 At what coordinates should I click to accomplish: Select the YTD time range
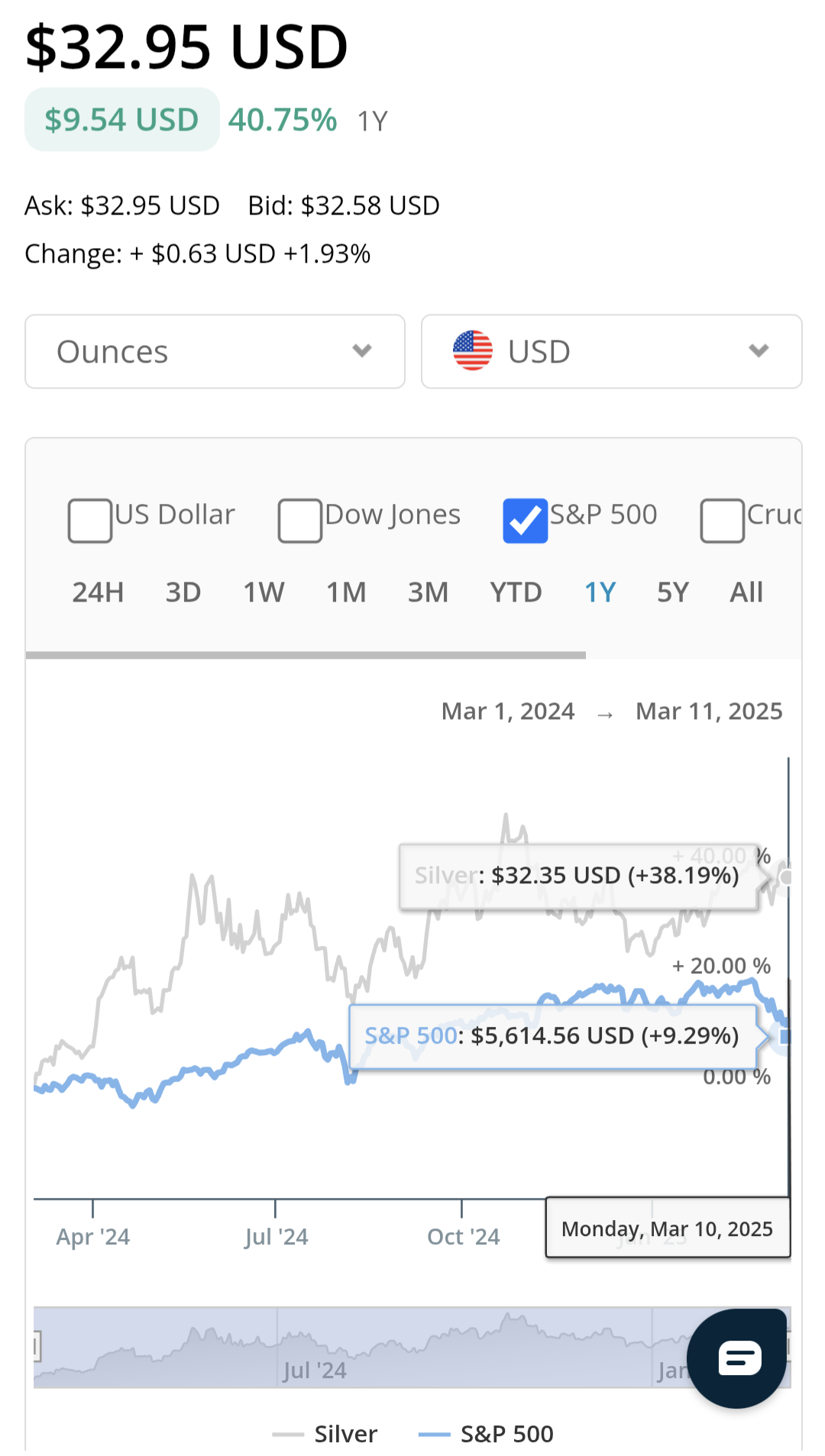pyautogui.click(x=516, y=592)
